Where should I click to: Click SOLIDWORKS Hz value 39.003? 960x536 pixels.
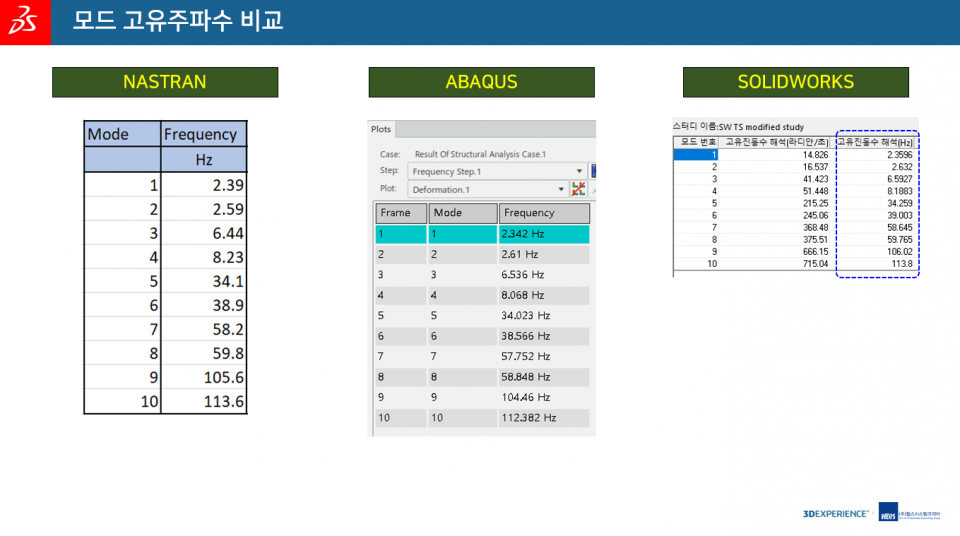899,216
